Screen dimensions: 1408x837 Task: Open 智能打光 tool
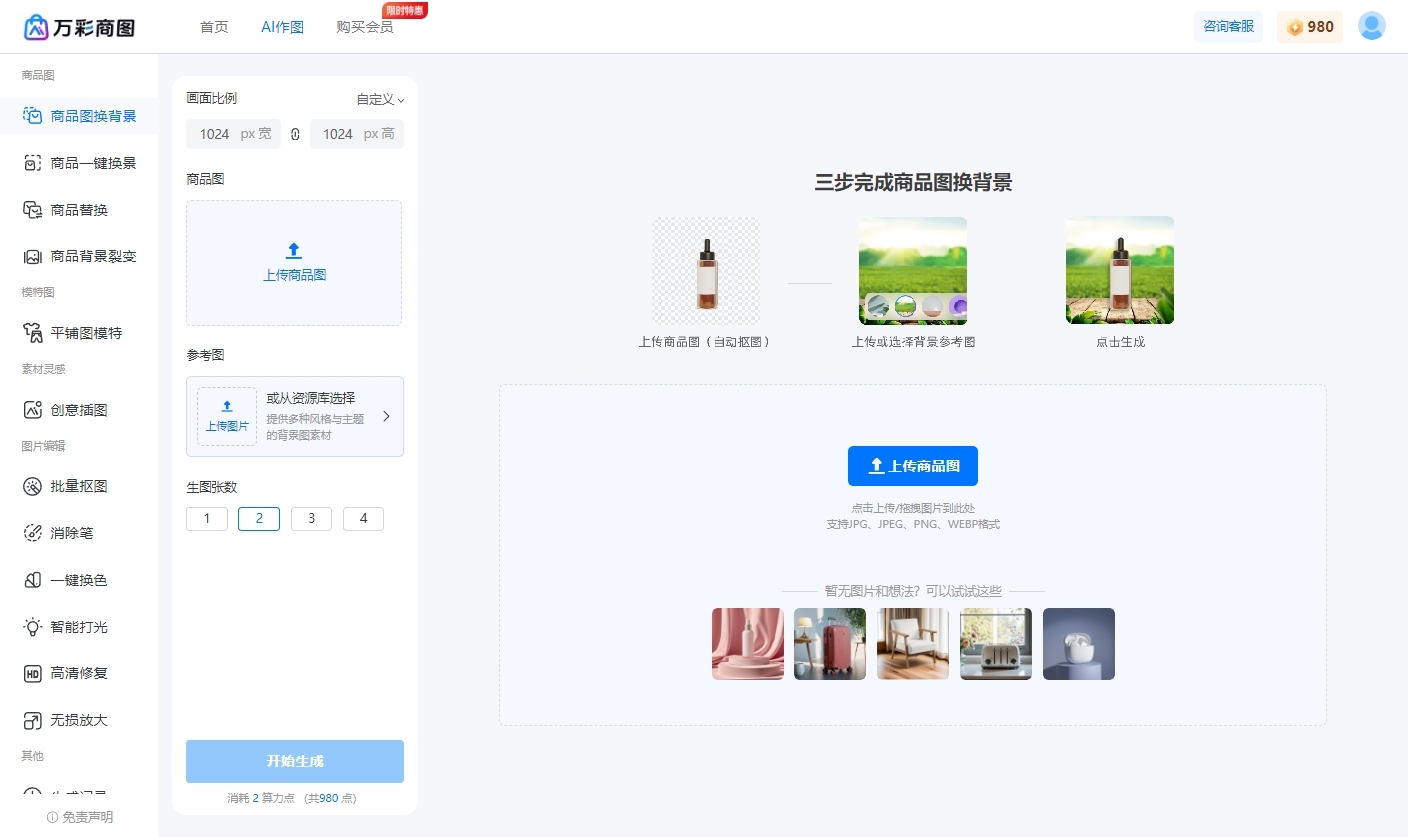tap(79, 627)
